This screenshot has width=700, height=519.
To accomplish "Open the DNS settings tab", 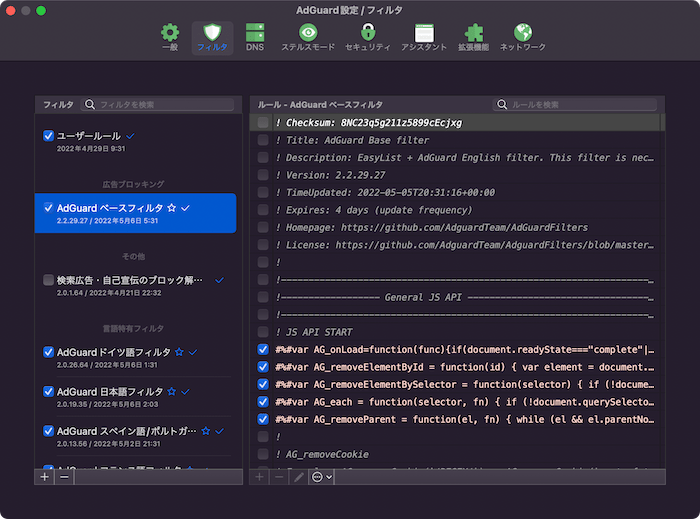I will click(x=255, y=37).
